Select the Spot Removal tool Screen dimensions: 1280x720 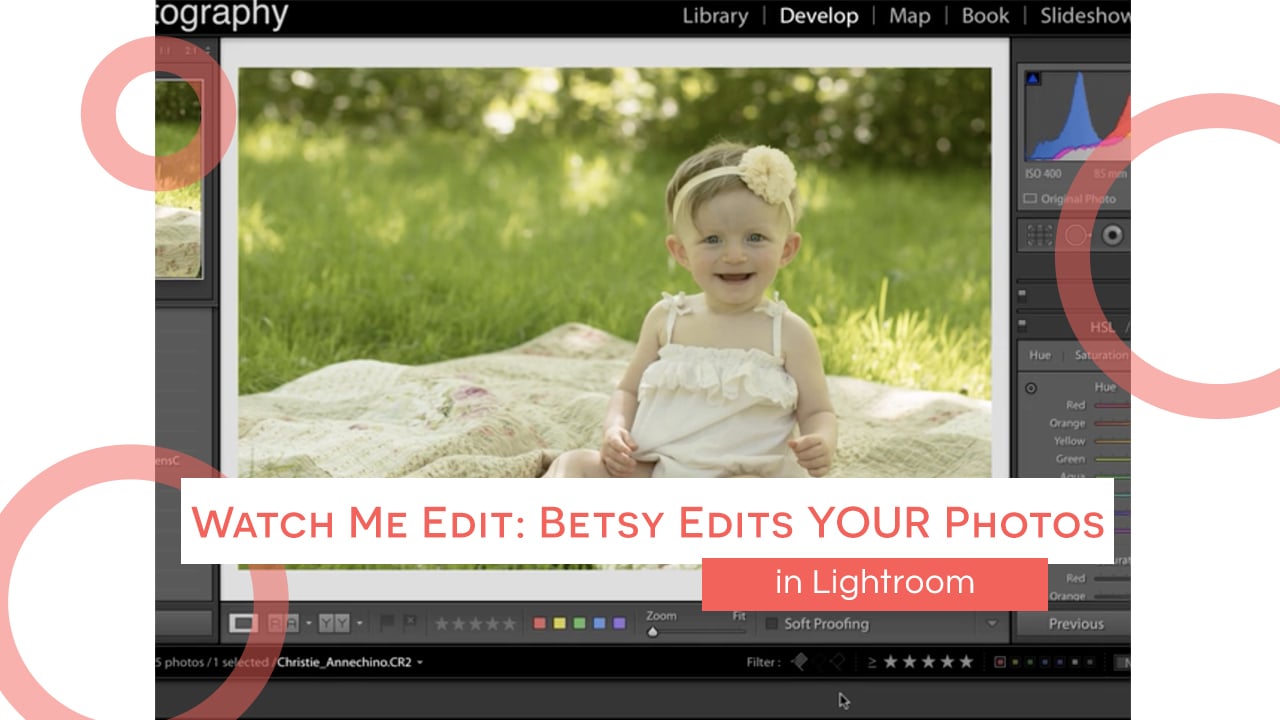(x=1076, y=235)
